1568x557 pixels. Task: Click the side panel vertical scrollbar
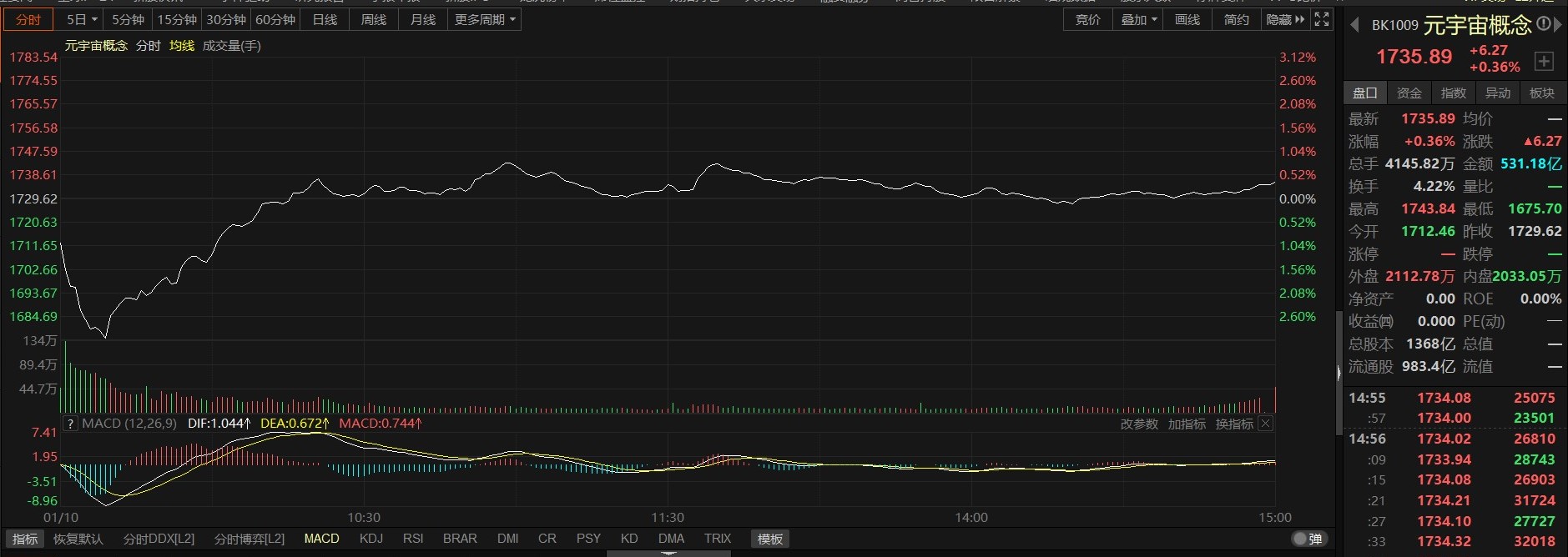click(1339, 372)
